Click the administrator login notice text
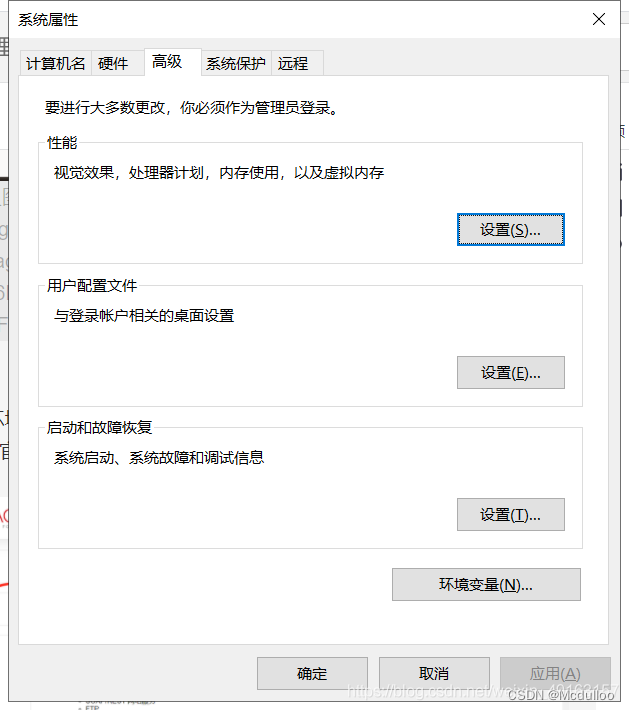 [x=192, y=108]
